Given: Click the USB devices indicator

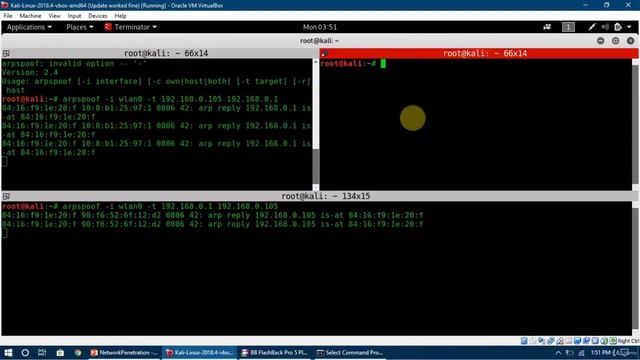Looking at the screenshot, I should click(x=560, y=340).
